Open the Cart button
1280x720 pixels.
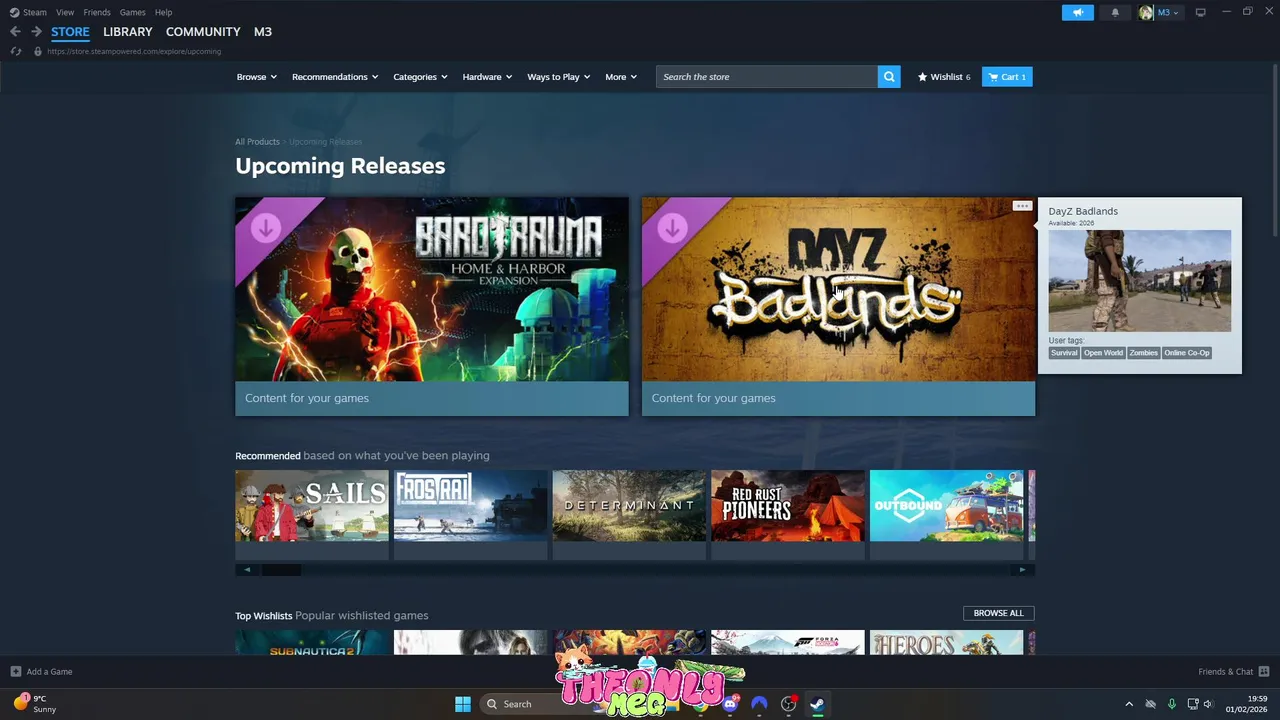[x=1007, y=77]
